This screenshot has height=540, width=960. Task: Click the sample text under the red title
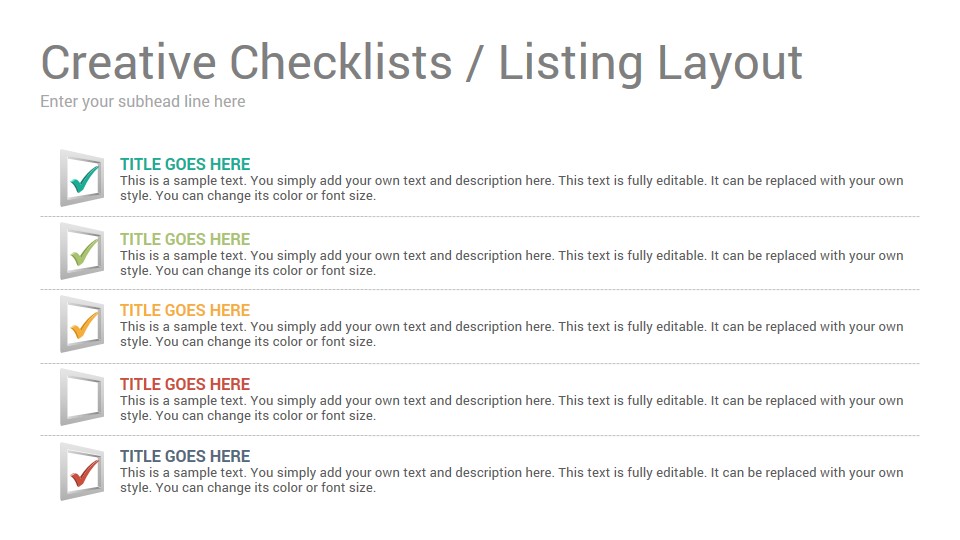pyautogui.click(x=511, y=408)
